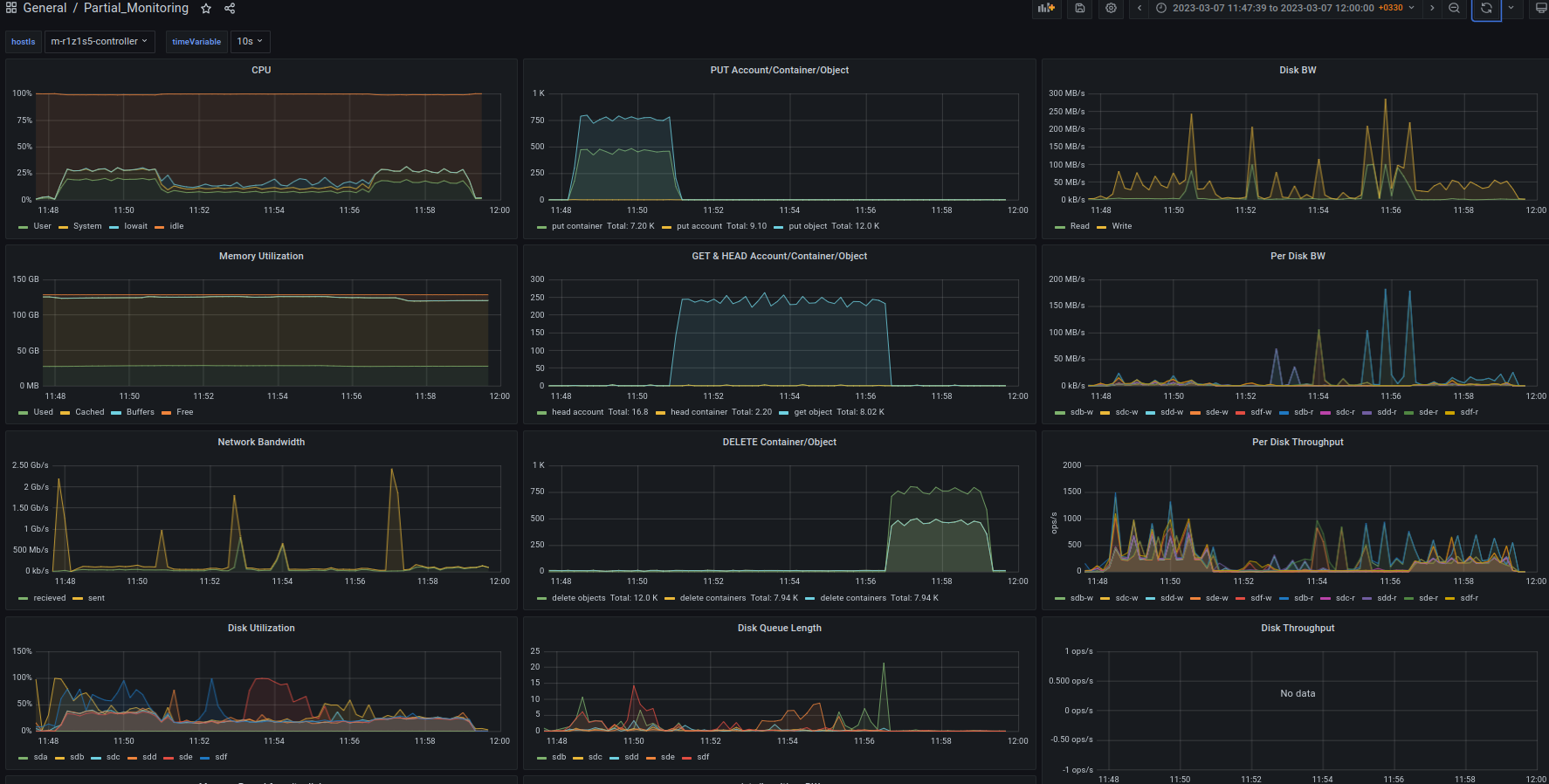Toggle Cached series in Memory Utilization legend

(89, 412)
